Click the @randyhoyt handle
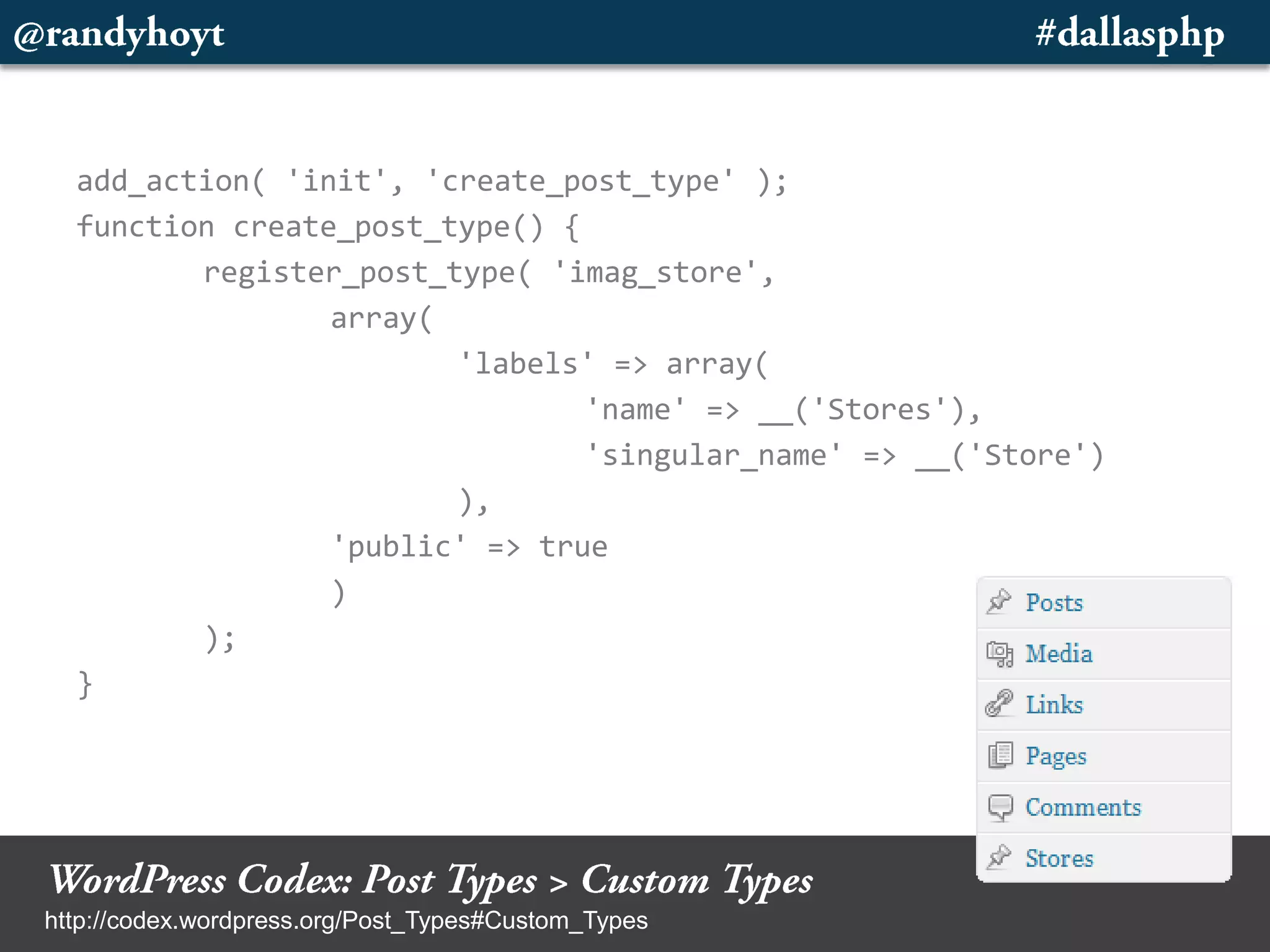The height and width of the screenshot is (952, 1270). [119, 33]
